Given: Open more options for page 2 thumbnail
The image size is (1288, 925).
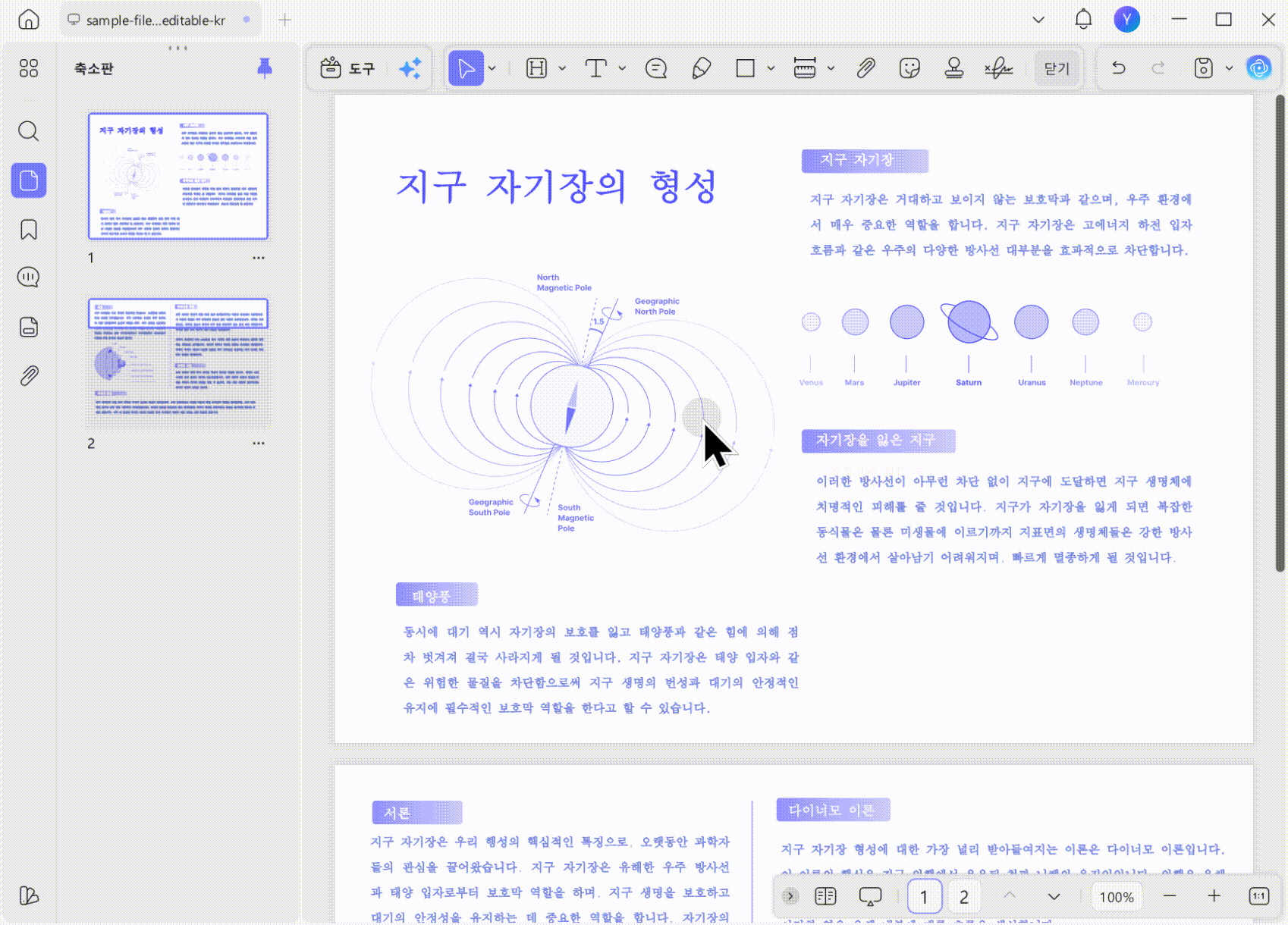Looking at the screenshot, I should coord(259,444).
